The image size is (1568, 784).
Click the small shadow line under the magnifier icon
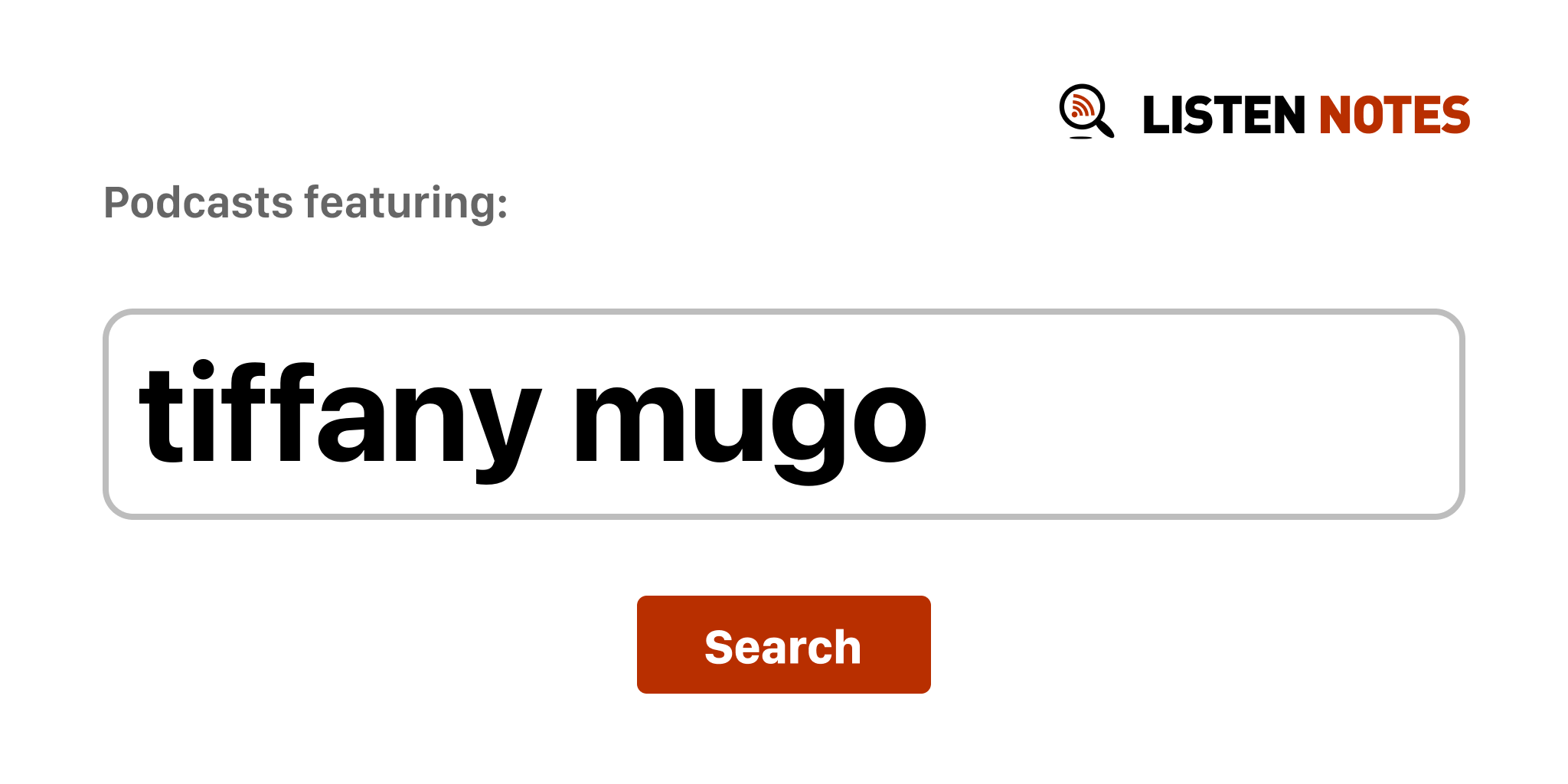pos(1080,138)
